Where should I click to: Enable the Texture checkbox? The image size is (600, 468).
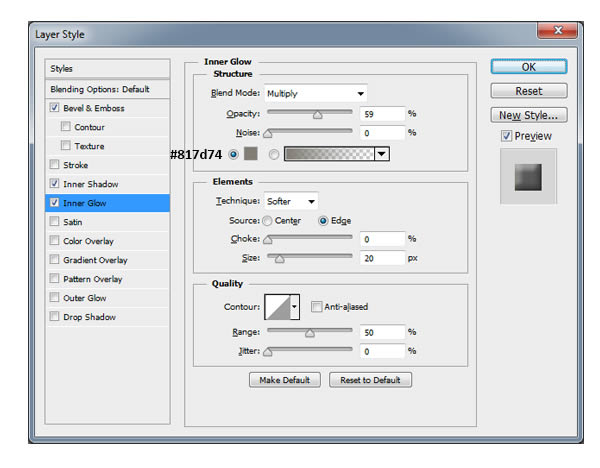(x=65, y=145)
